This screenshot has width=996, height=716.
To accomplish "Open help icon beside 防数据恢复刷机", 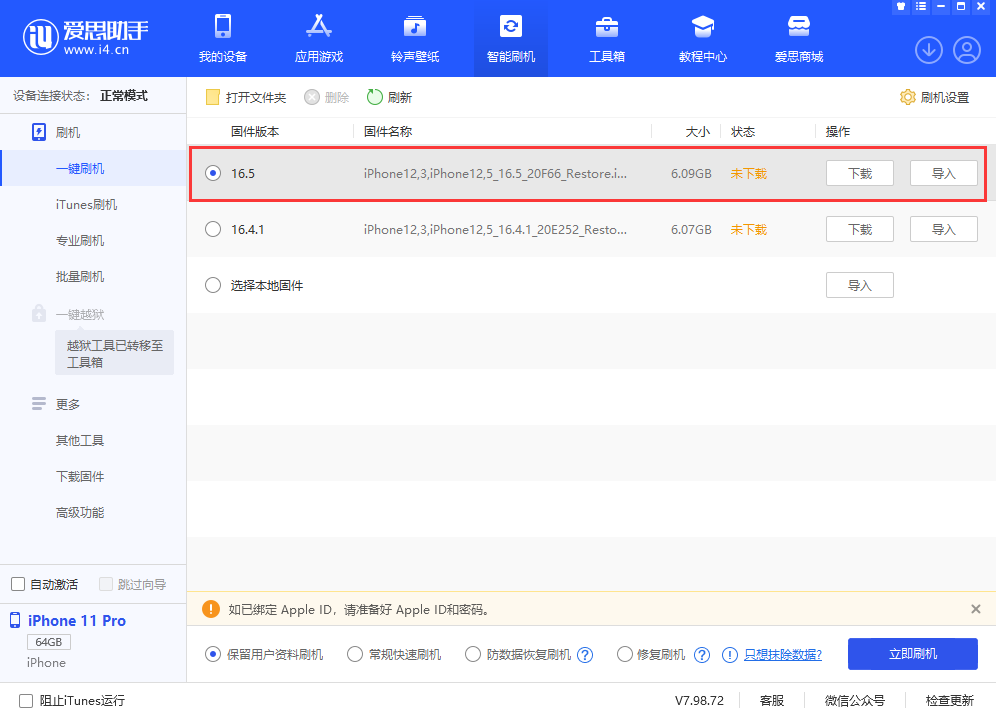I will pyautogui.click(x=585, y=654).
